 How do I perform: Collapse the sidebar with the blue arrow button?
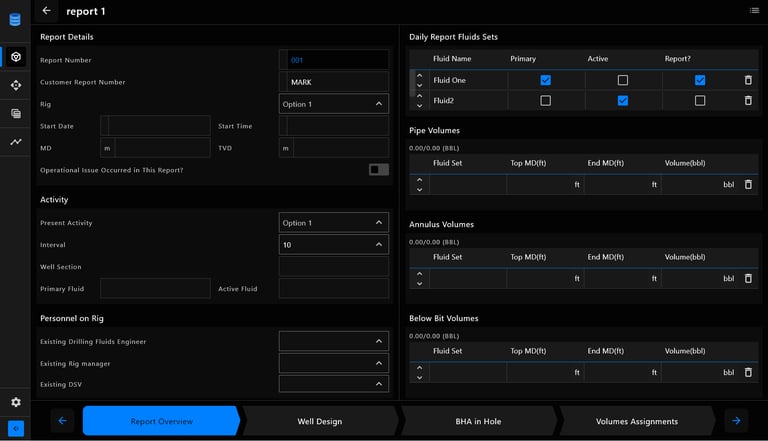coord(16,429)
